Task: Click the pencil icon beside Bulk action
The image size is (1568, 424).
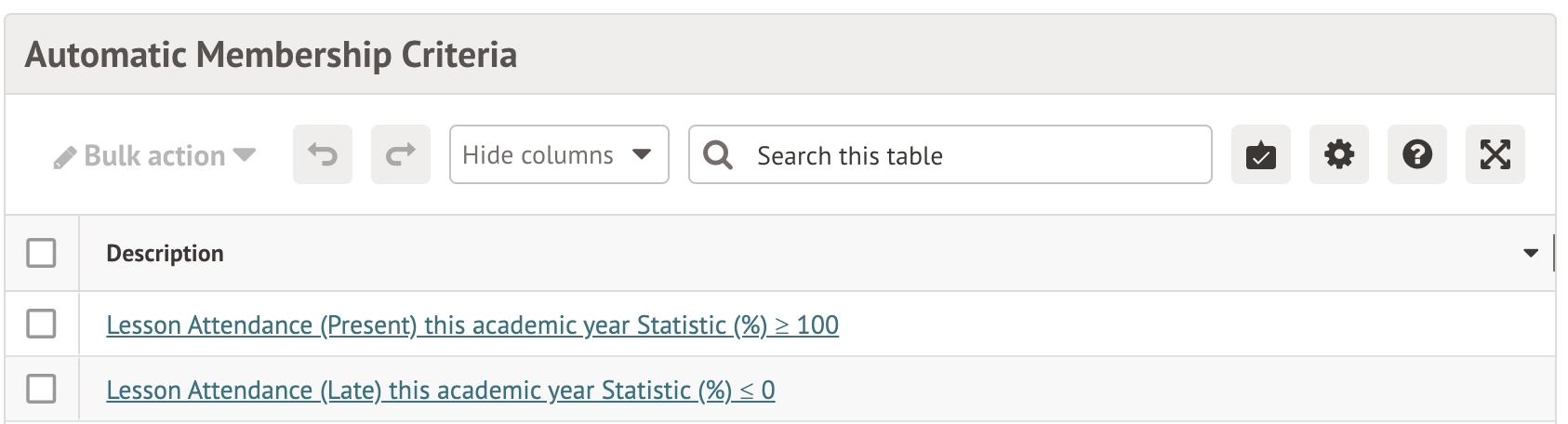Action: (x=64, y=157)
